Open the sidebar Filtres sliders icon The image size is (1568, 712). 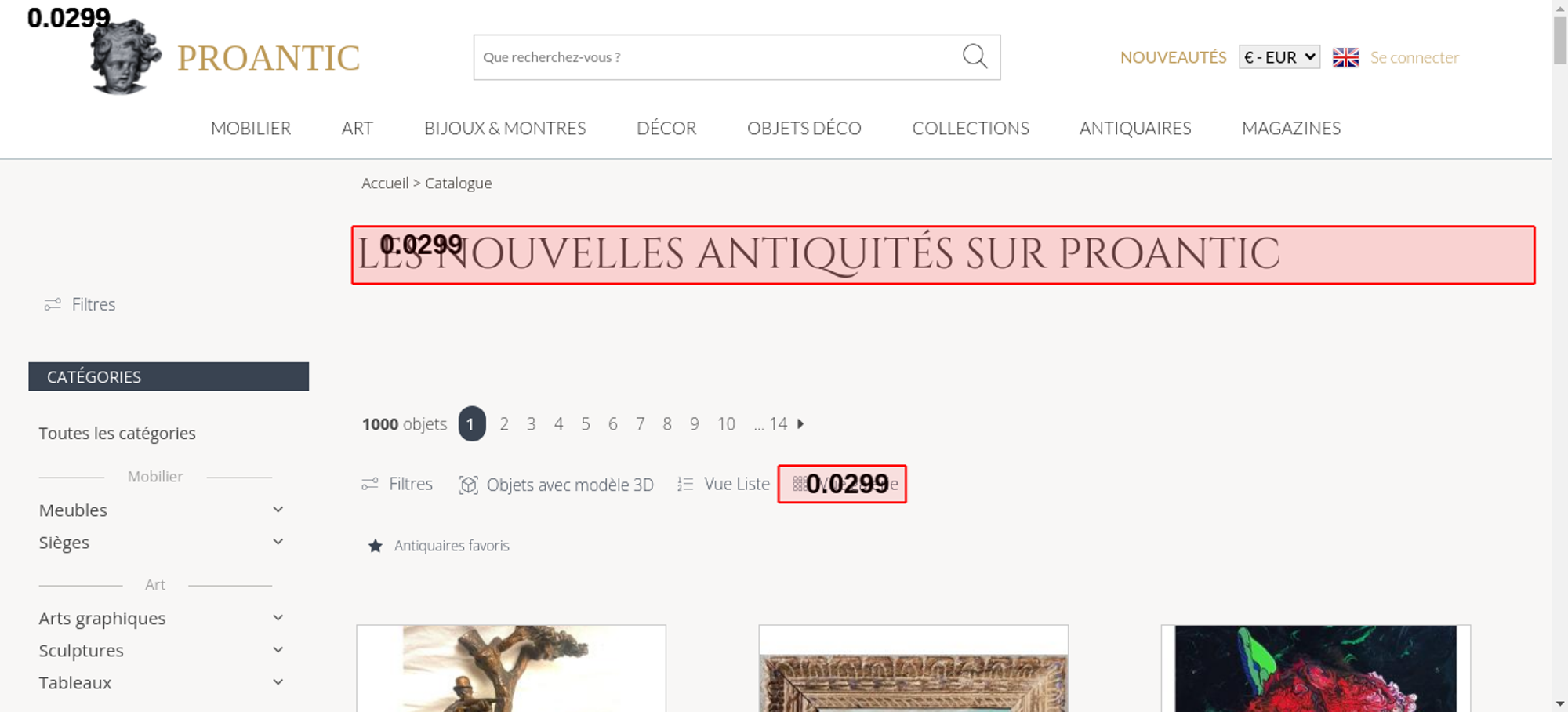[x=53, y=304]
